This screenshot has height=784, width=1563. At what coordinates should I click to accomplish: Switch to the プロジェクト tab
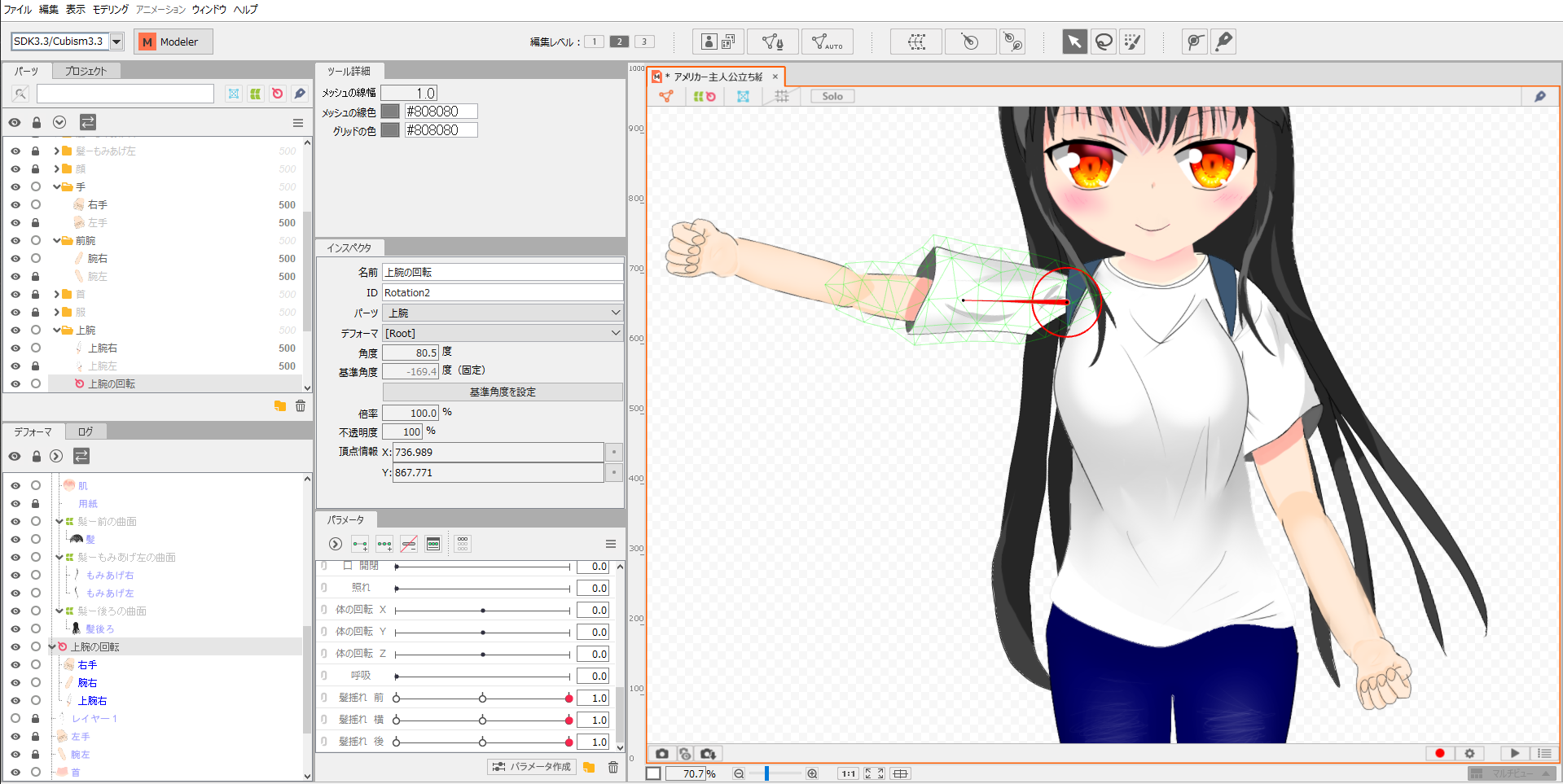86,72
